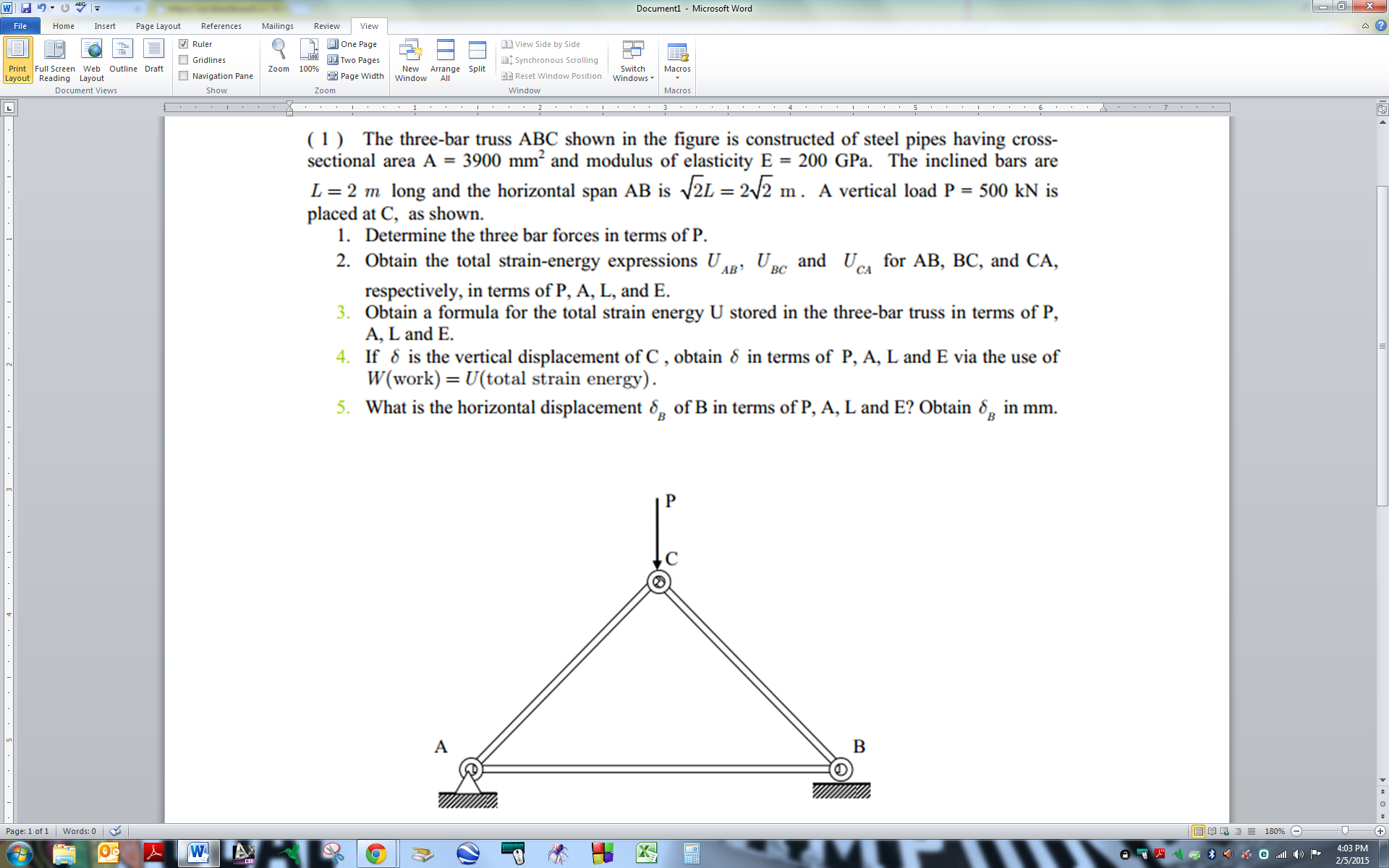The width and height of the screenshot is (1389, 868).
Task: Open a New Window of the document
Action: pos(411,59)
